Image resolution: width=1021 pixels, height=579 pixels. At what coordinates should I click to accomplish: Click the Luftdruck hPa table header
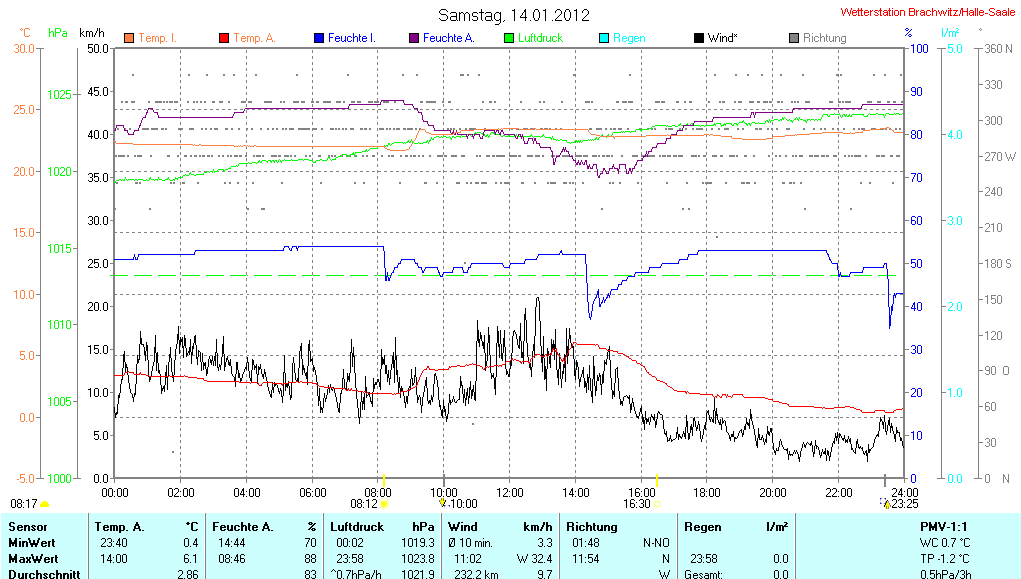(383, 526)
